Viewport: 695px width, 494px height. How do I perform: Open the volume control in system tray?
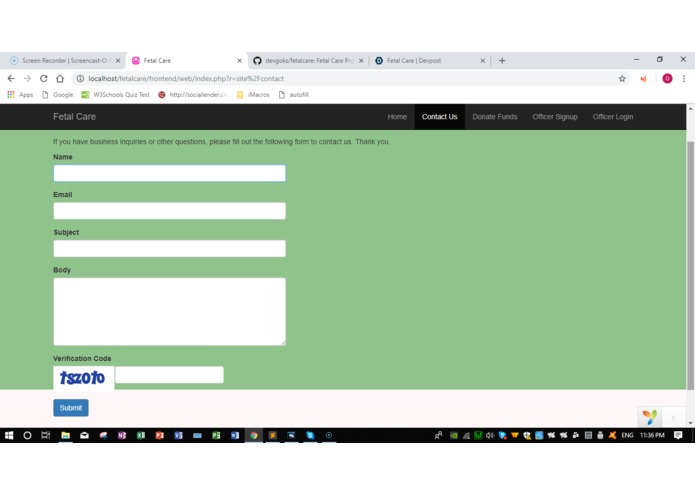490,435
